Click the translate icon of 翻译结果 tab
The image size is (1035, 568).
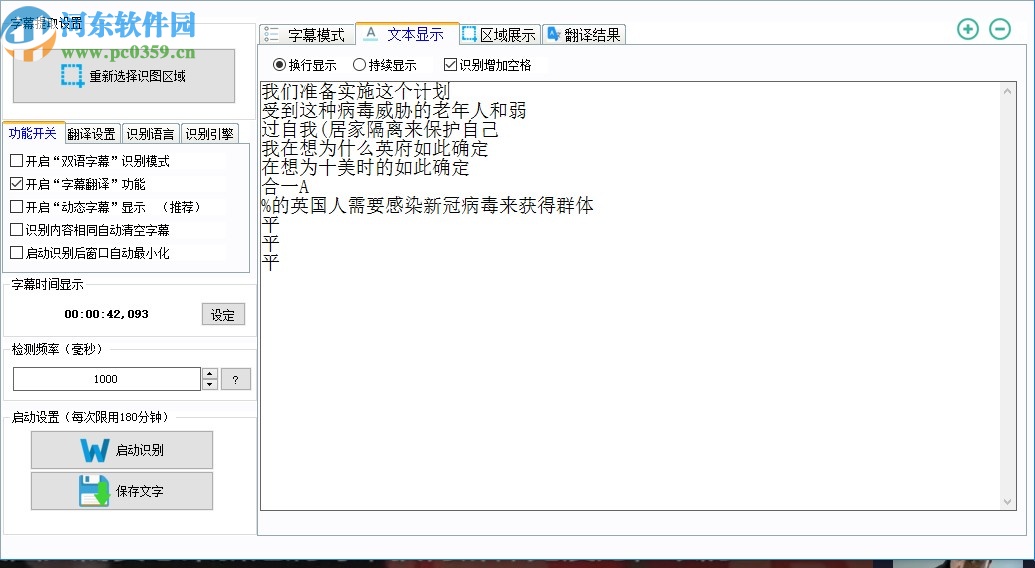(553, 34)
